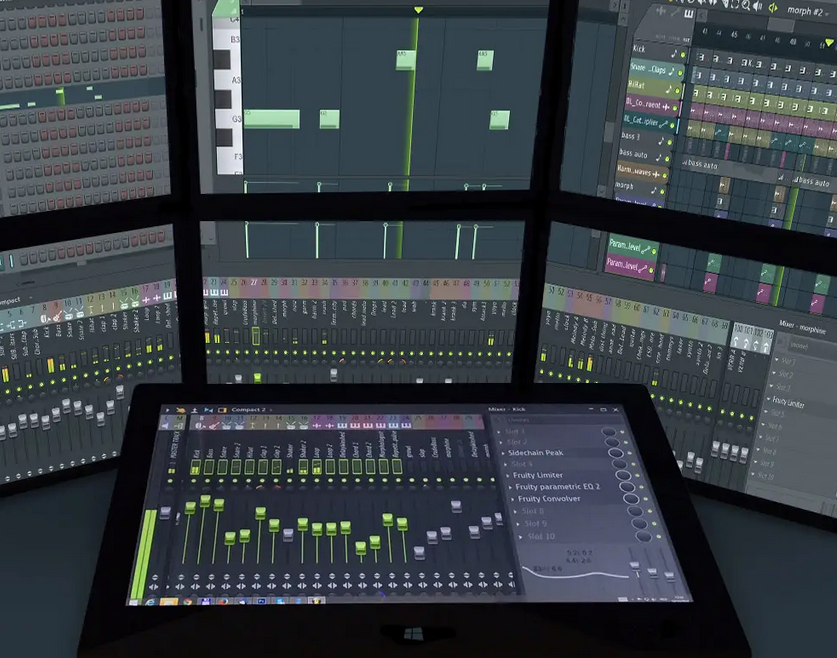Mute the Kick track in the playlist

(683, 55)
